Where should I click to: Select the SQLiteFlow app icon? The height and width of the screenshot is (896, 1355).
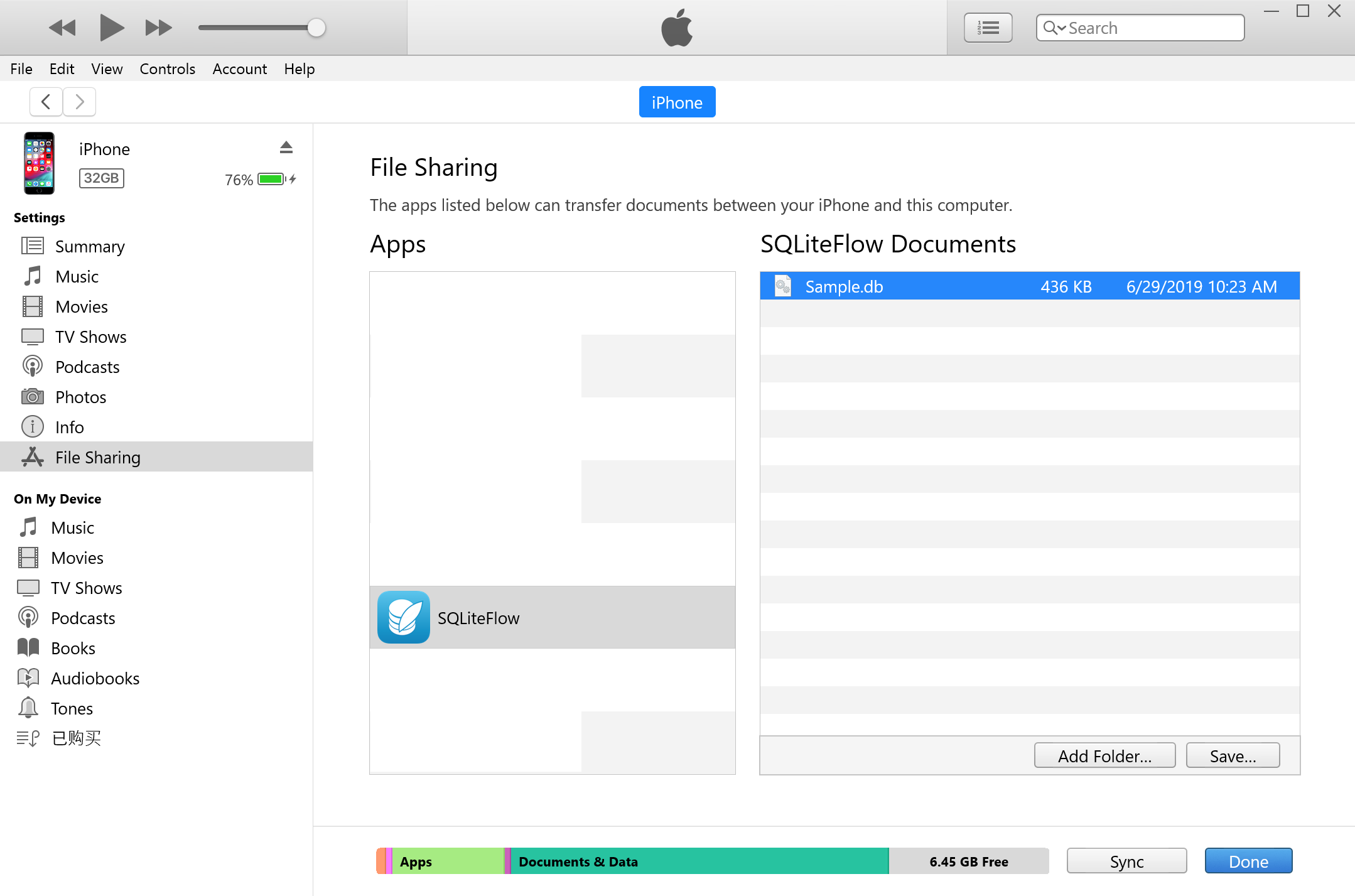coord(404,617)
